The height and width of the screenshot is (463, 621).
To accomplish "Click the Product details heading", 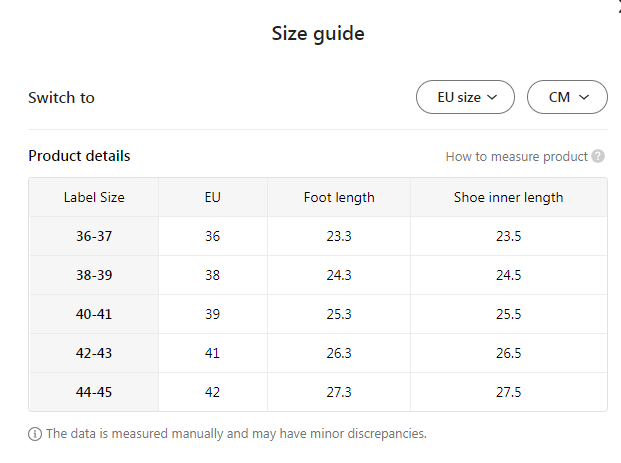I will (x=79, y=155).
